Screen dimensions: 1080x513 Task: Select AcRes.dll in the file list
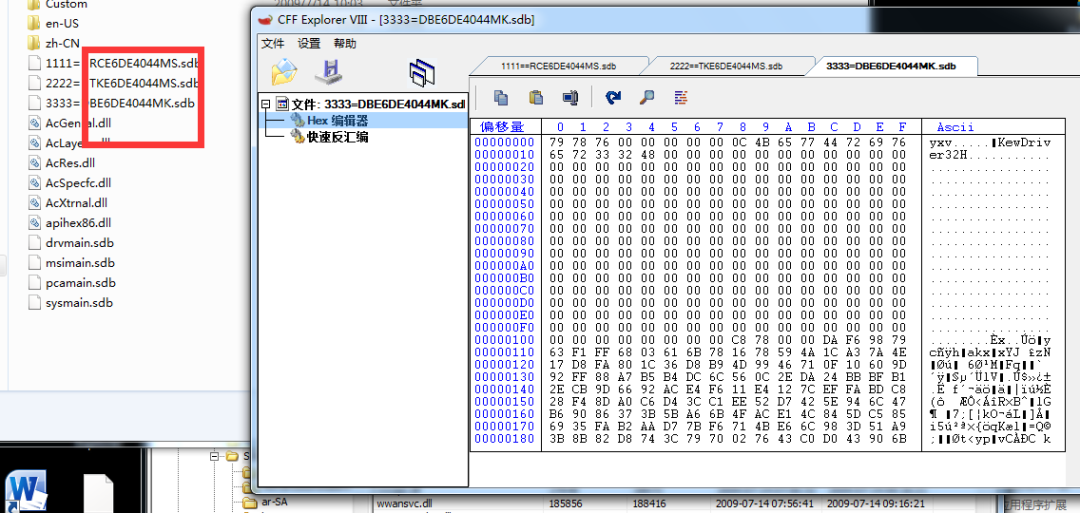pyautogui.click(x=70, y=163)
